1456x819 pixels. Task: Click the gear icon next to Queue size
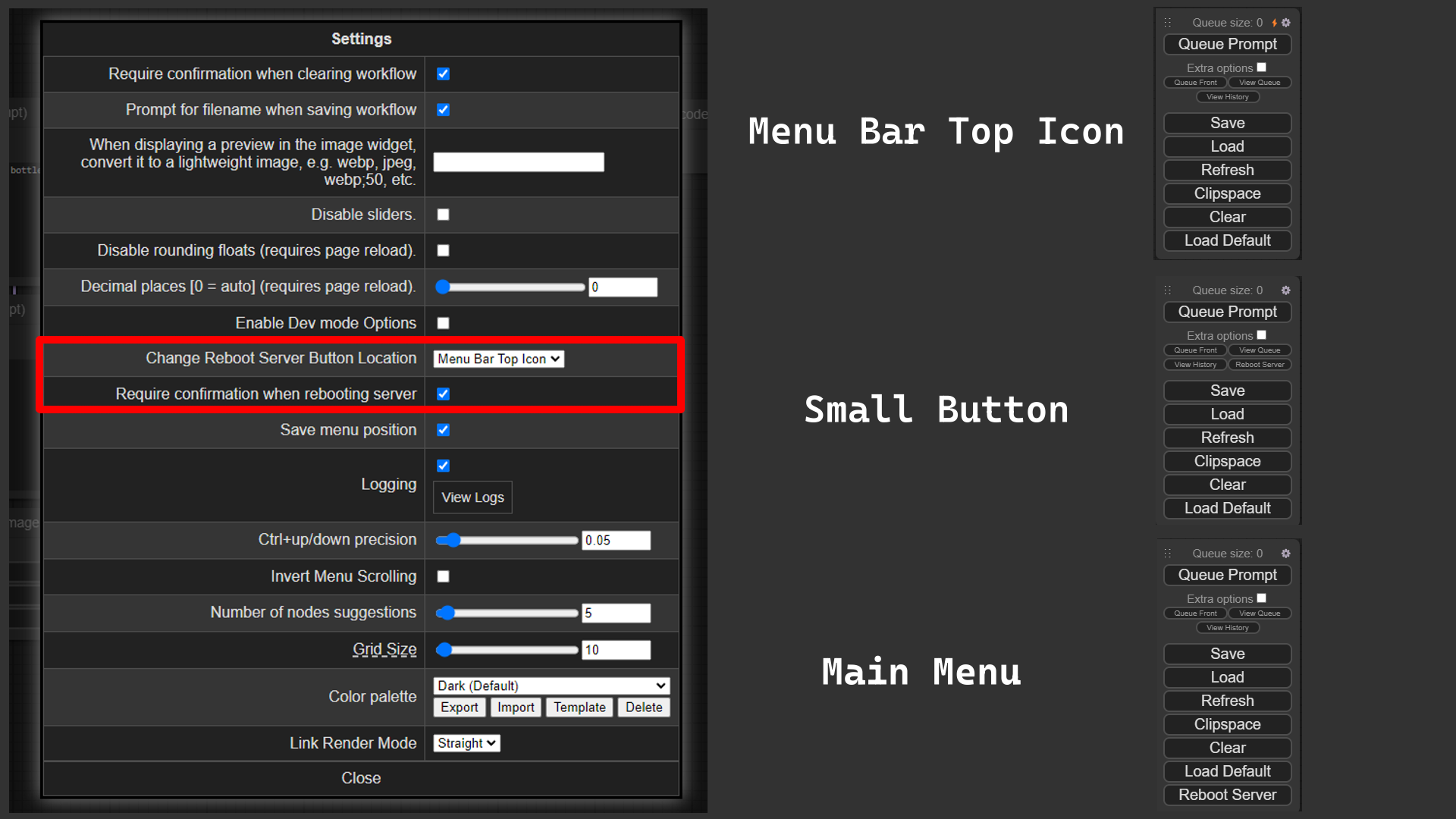tap(1291, 22)
